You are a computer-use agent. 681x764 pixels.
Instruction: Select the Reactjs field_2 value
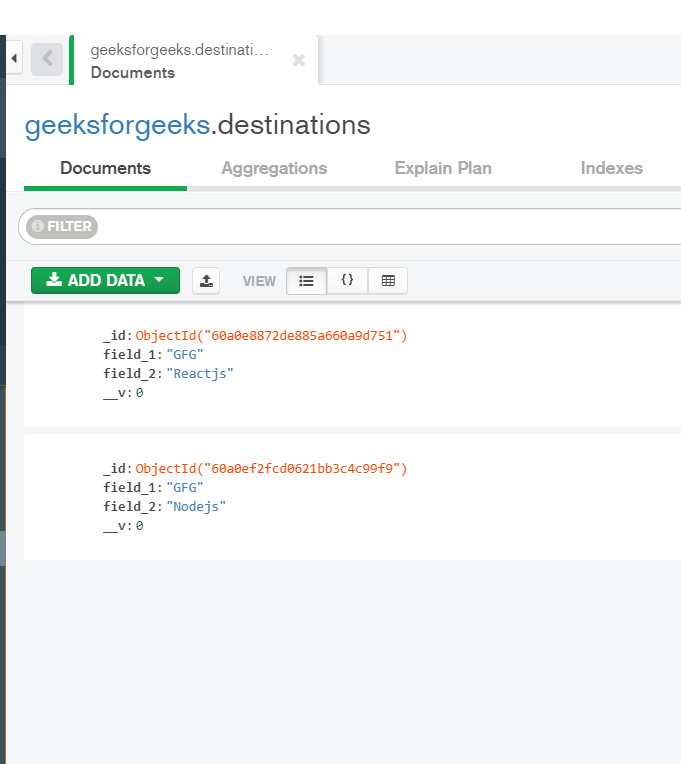click(x=200, y=374)
